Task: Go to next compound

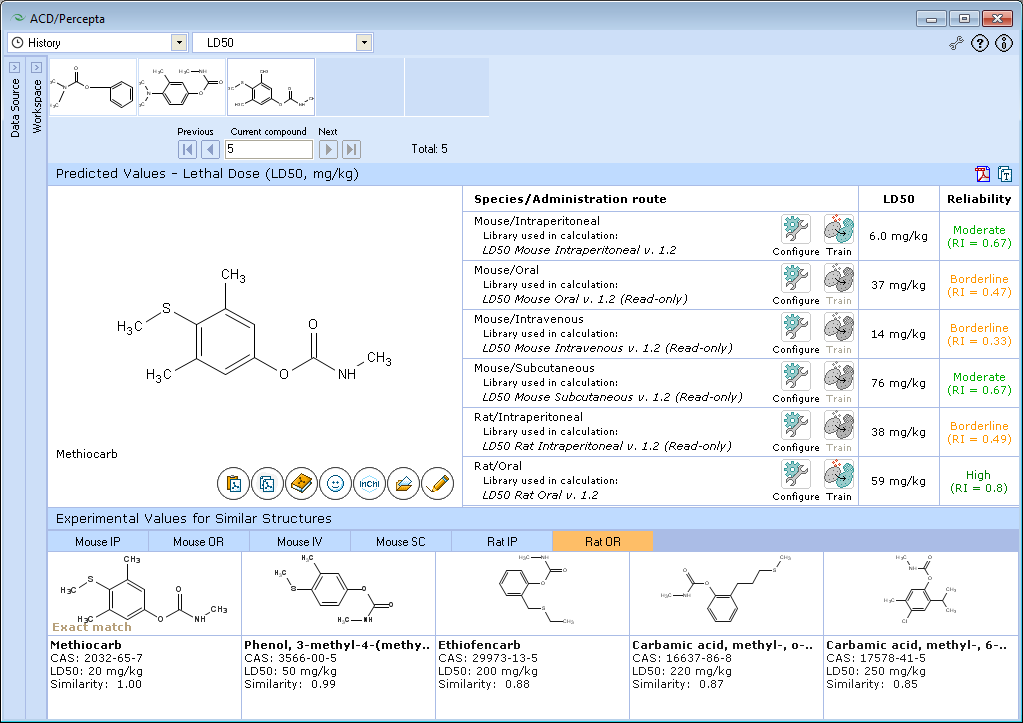Action: click(328, 149)
